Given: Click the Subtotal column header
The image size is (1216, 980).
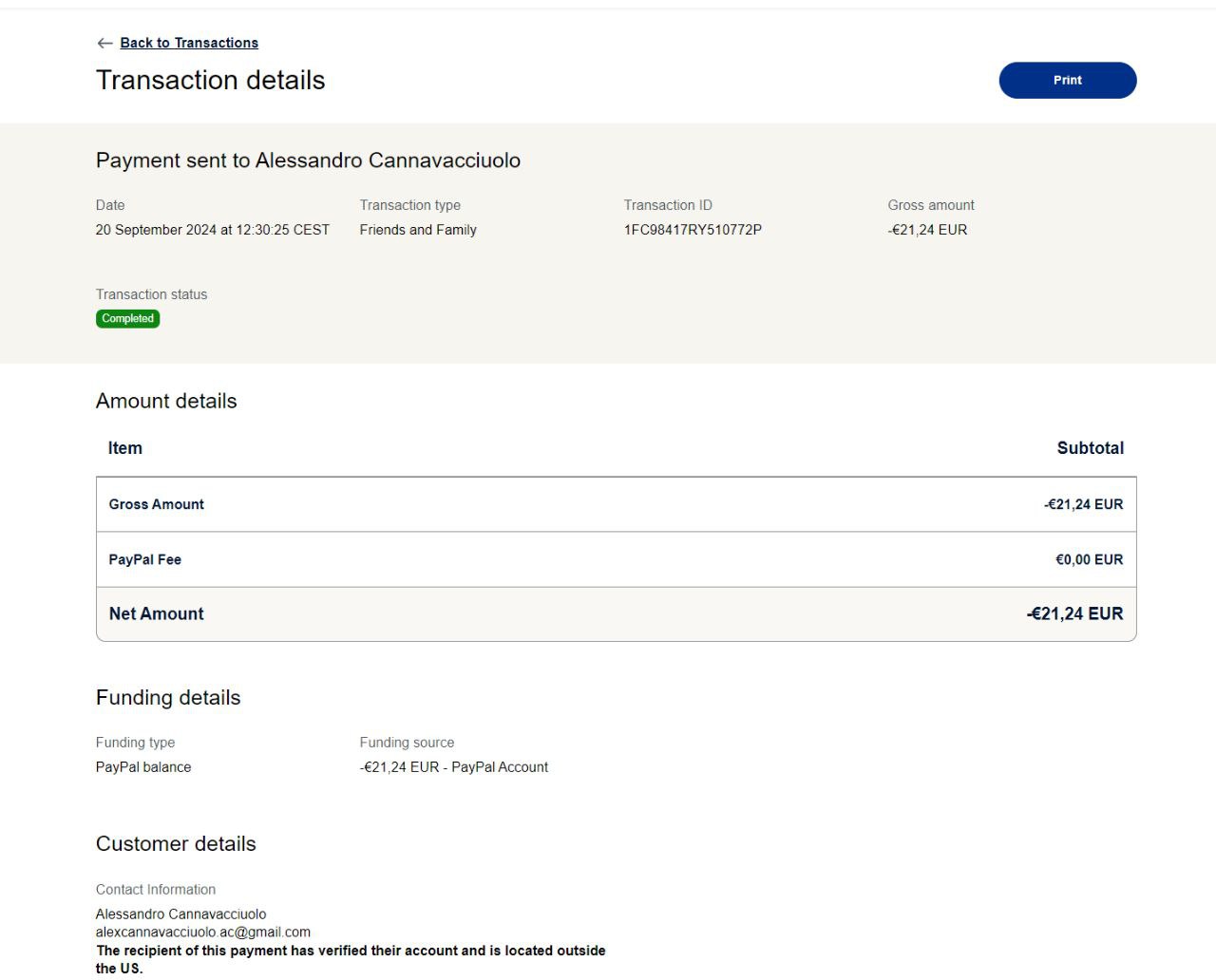Looking at the screenshot, I should 1090,448.
